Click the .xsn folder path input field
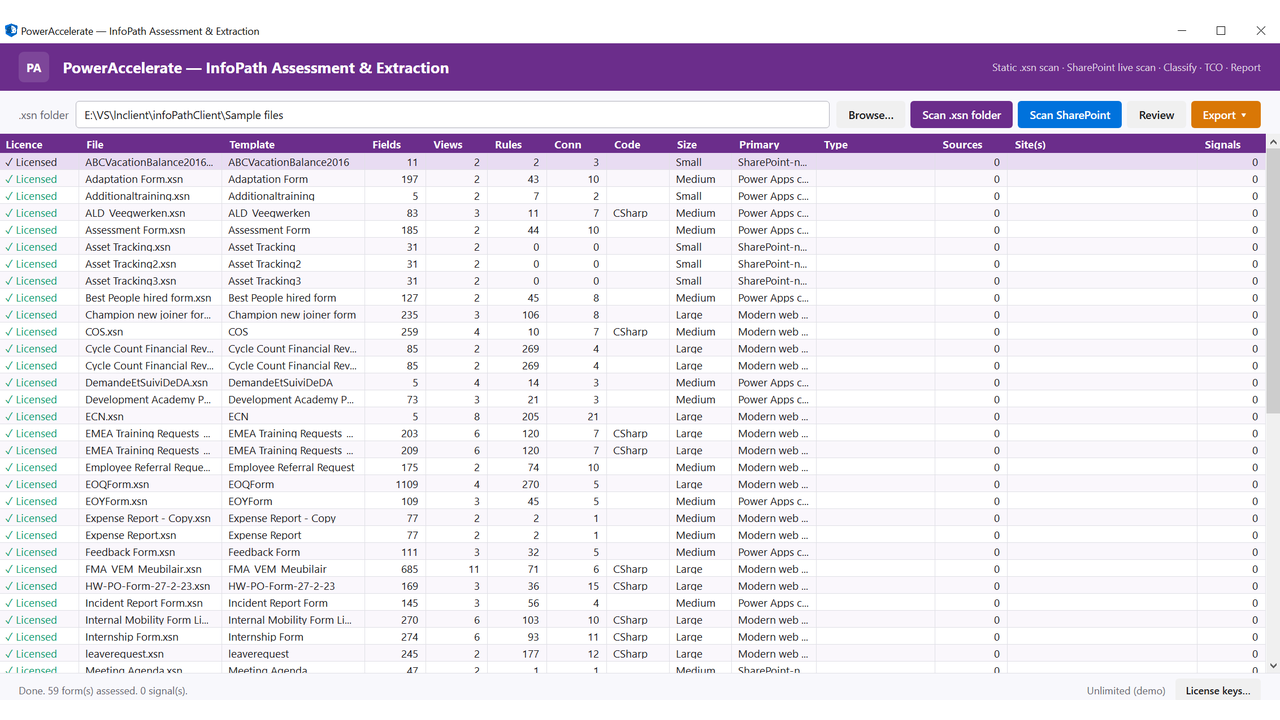Viewport: 1280px width, 720px height. 452,115
